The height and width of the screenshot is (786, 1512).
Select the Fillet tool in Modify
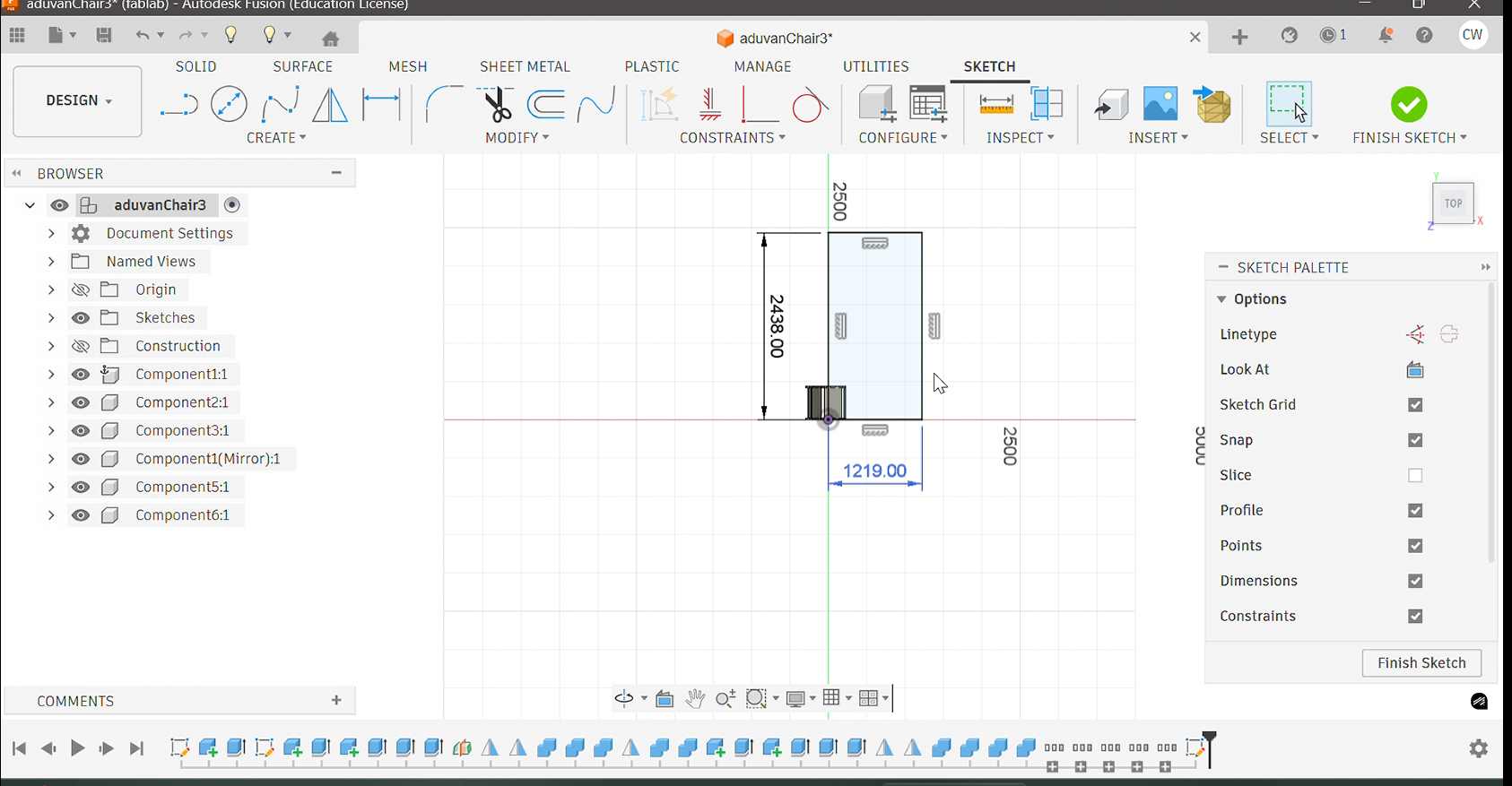coord(443,105)
